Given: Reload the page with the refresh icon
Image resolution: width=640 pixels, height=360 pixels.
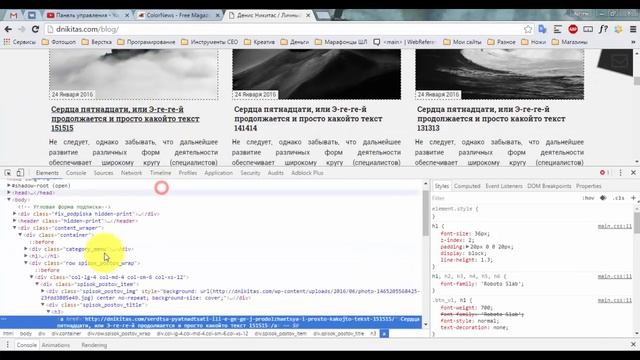Looking at the screenshot, I should click(36, 29).
